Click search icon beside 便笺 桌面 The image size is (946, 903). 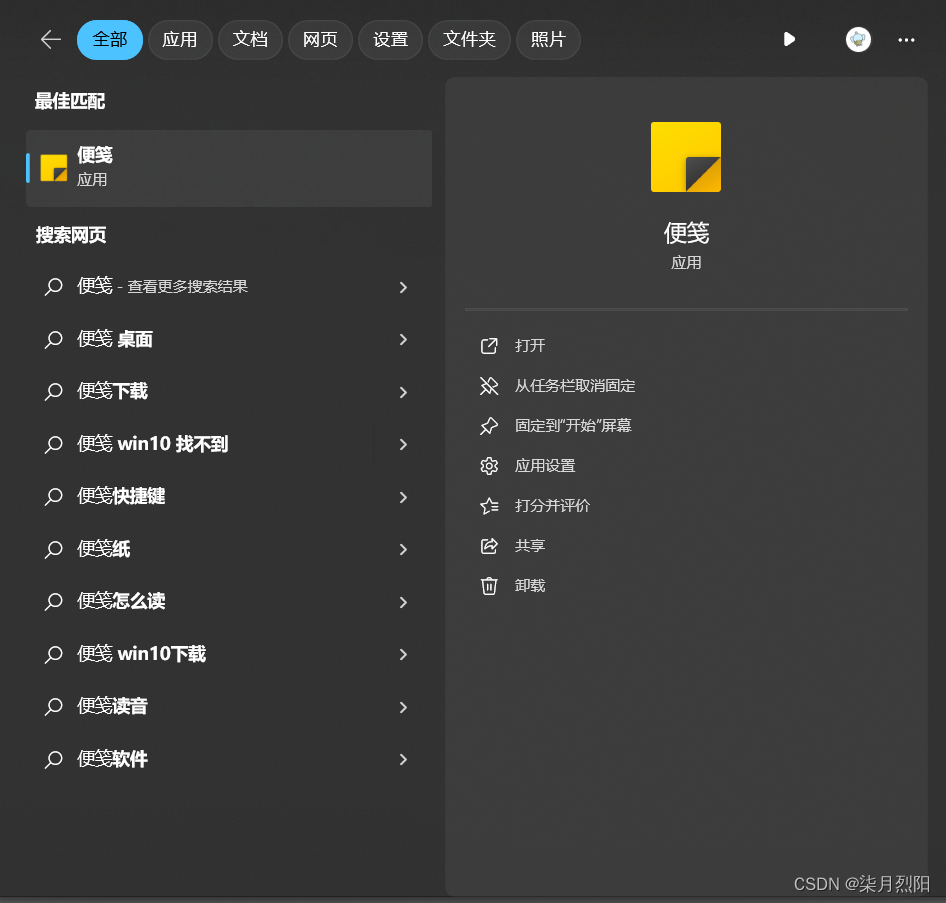coord(54,340)
